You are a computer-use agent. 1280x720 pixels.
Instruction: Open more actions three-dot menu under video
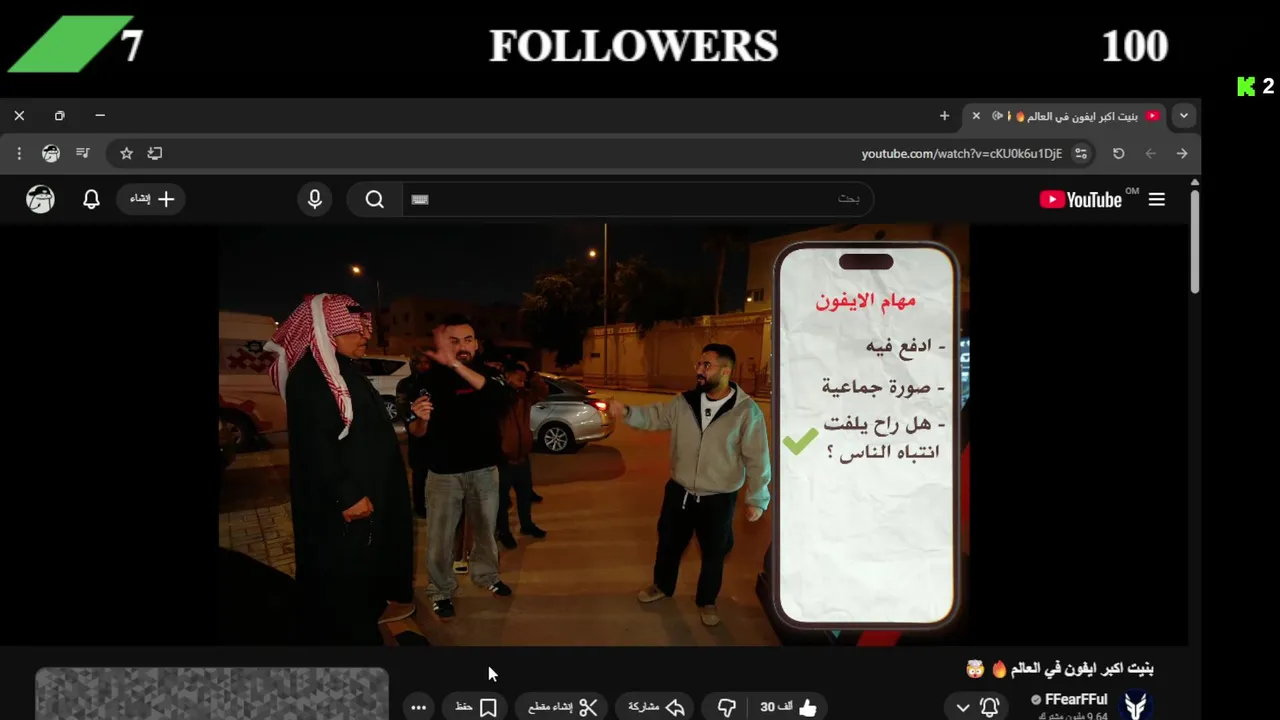(419, 707)
